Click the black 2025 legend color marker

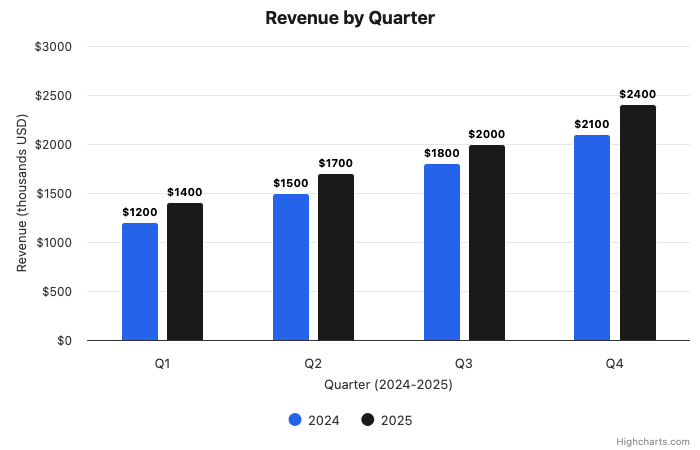click(368, 420)
